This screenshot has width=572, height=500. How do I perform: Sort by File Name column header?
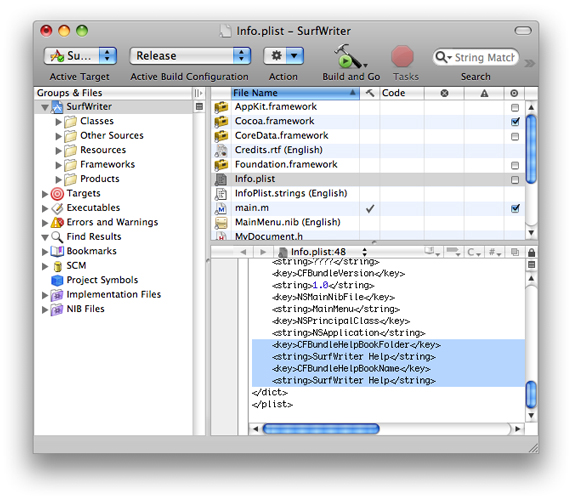(x=295, y=93)
